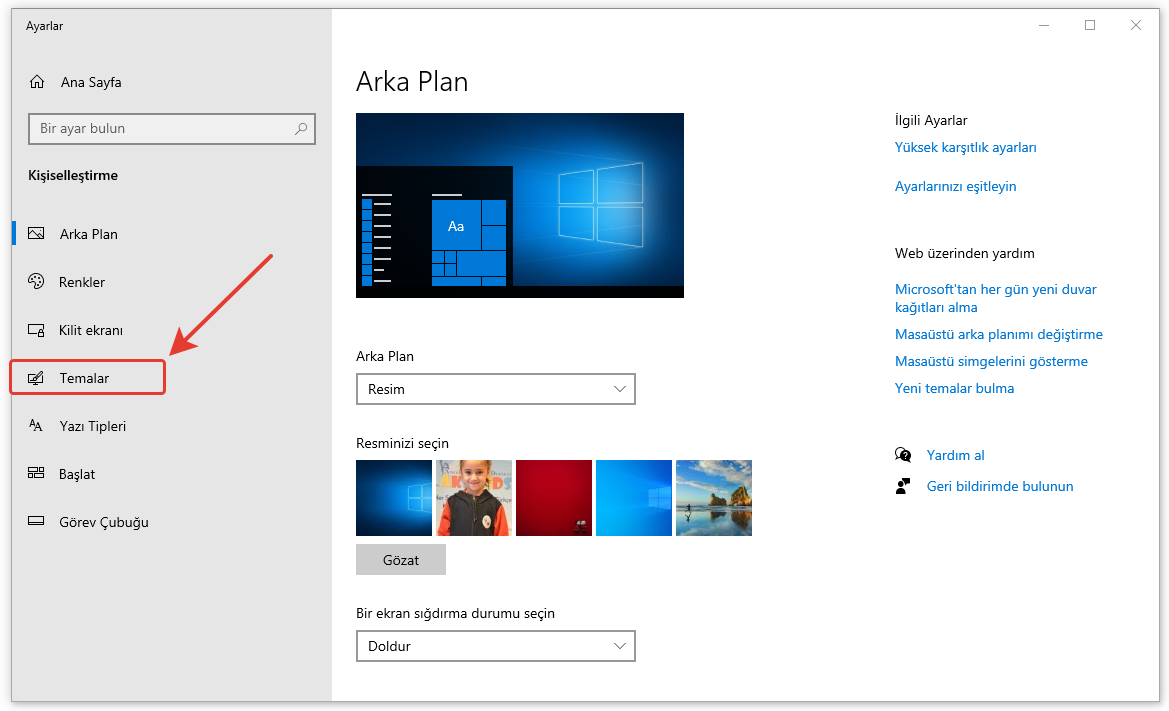Screen dimensions: 1169x711
Task: Click Geri bildirimde bulunun link
Action: tap(999, 486)
